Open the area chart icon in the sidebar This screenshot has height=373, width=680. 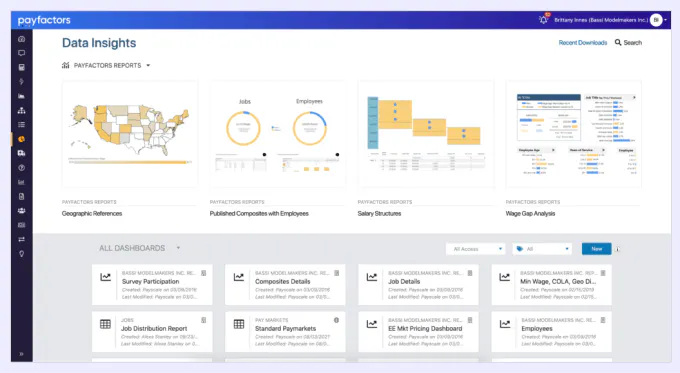21,96
